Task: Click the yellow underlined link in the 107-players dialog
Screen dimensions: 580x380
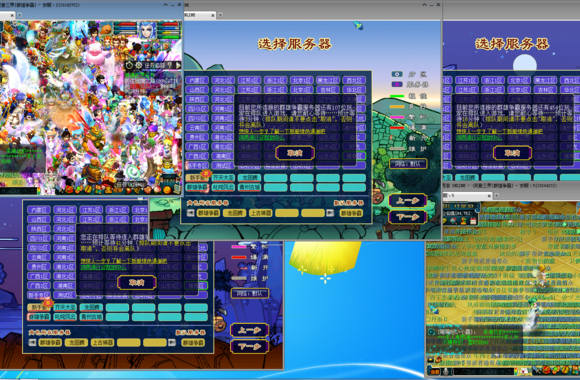Action: (282, 131)
